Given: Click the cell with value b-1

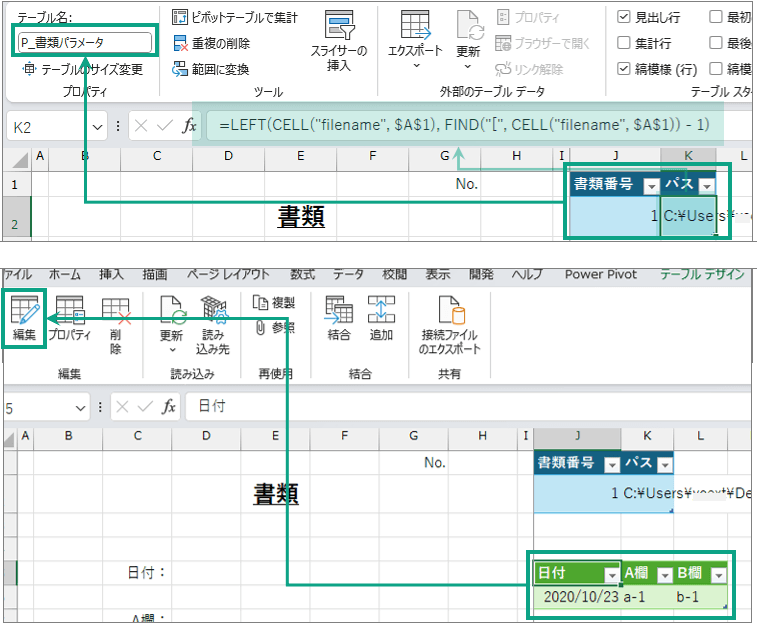Looking at the screenshot, I should [x=701, y=597].
